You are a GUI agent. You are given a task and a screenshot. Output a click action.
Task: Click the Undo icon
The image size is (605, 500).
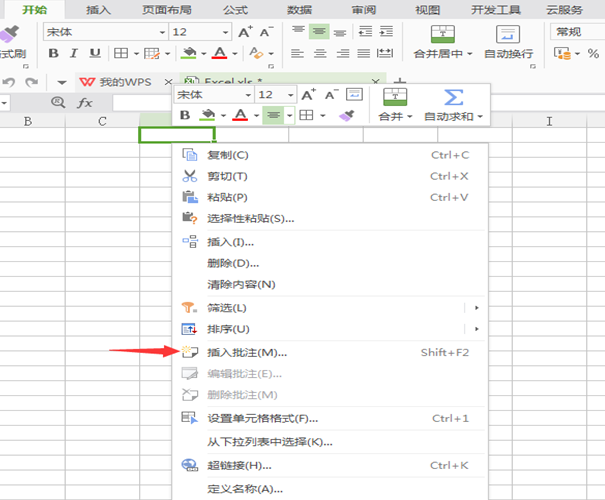(x=8, y=82)
